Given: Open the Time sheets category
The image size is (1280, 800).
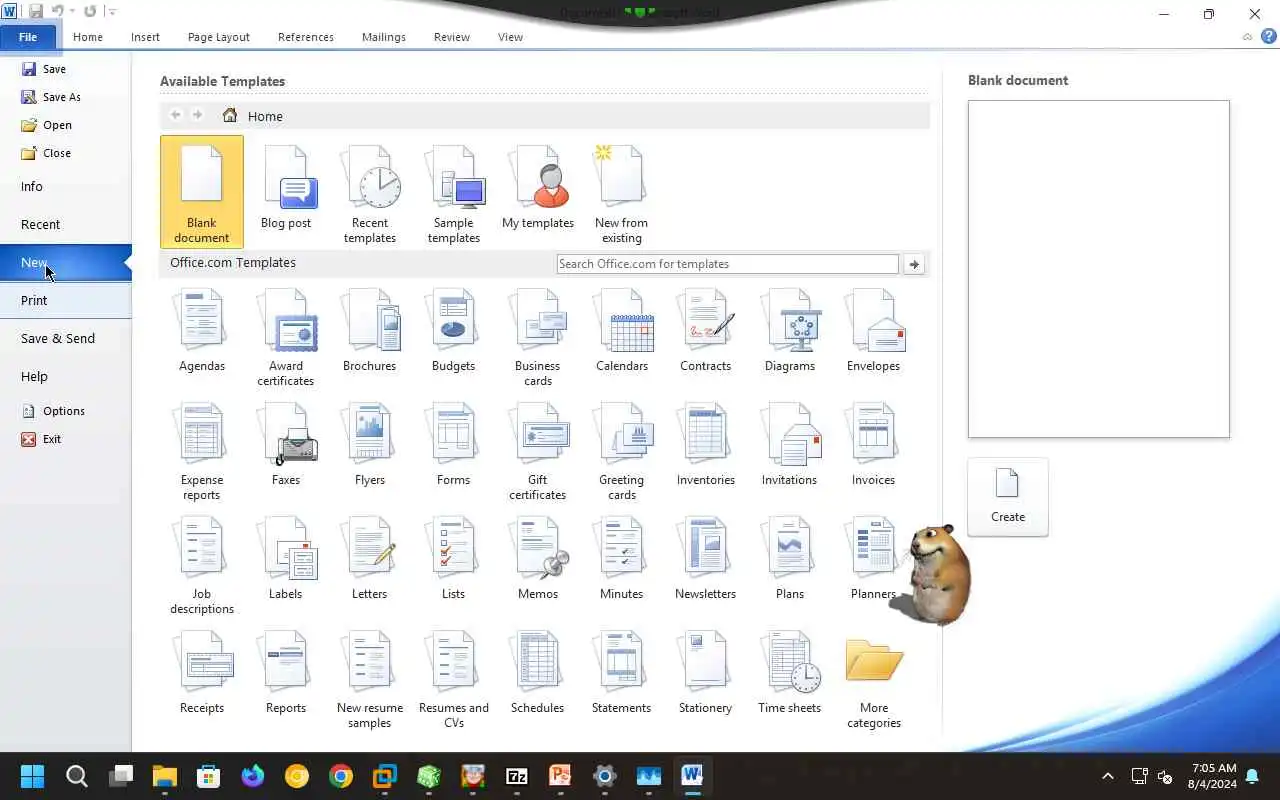Looking at the screenshot, I should (790, 673).
